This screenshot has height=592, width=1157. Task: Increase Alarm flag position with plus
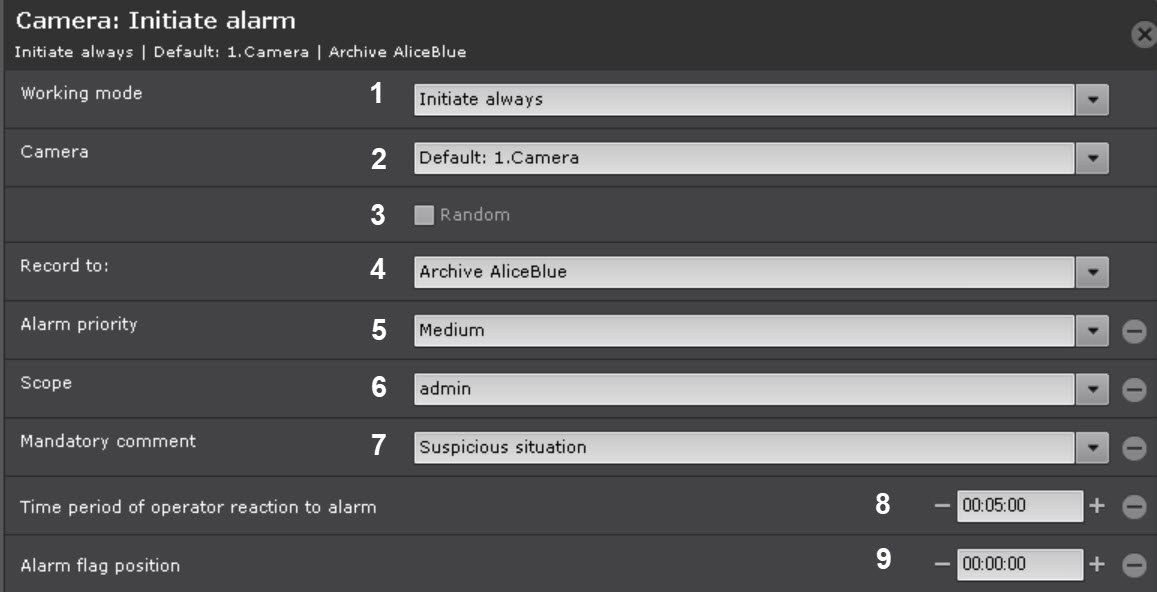1097,565
